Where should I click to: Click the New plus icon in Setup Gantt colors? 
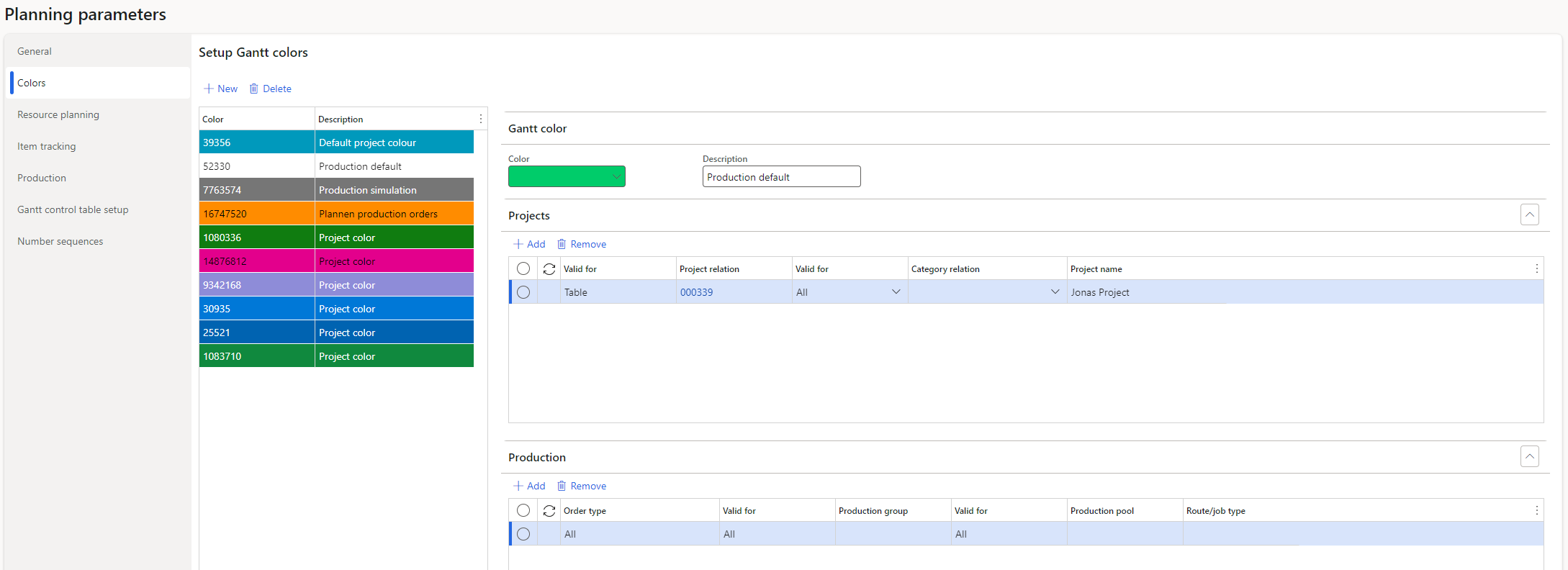pyautogui.click(x=209, y=89)
